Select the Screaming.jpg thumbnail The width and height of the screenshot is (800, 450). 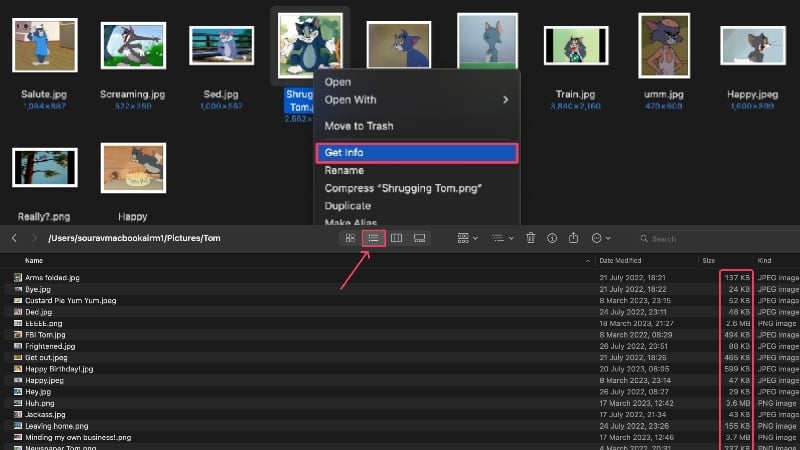(x=133, y=46)
